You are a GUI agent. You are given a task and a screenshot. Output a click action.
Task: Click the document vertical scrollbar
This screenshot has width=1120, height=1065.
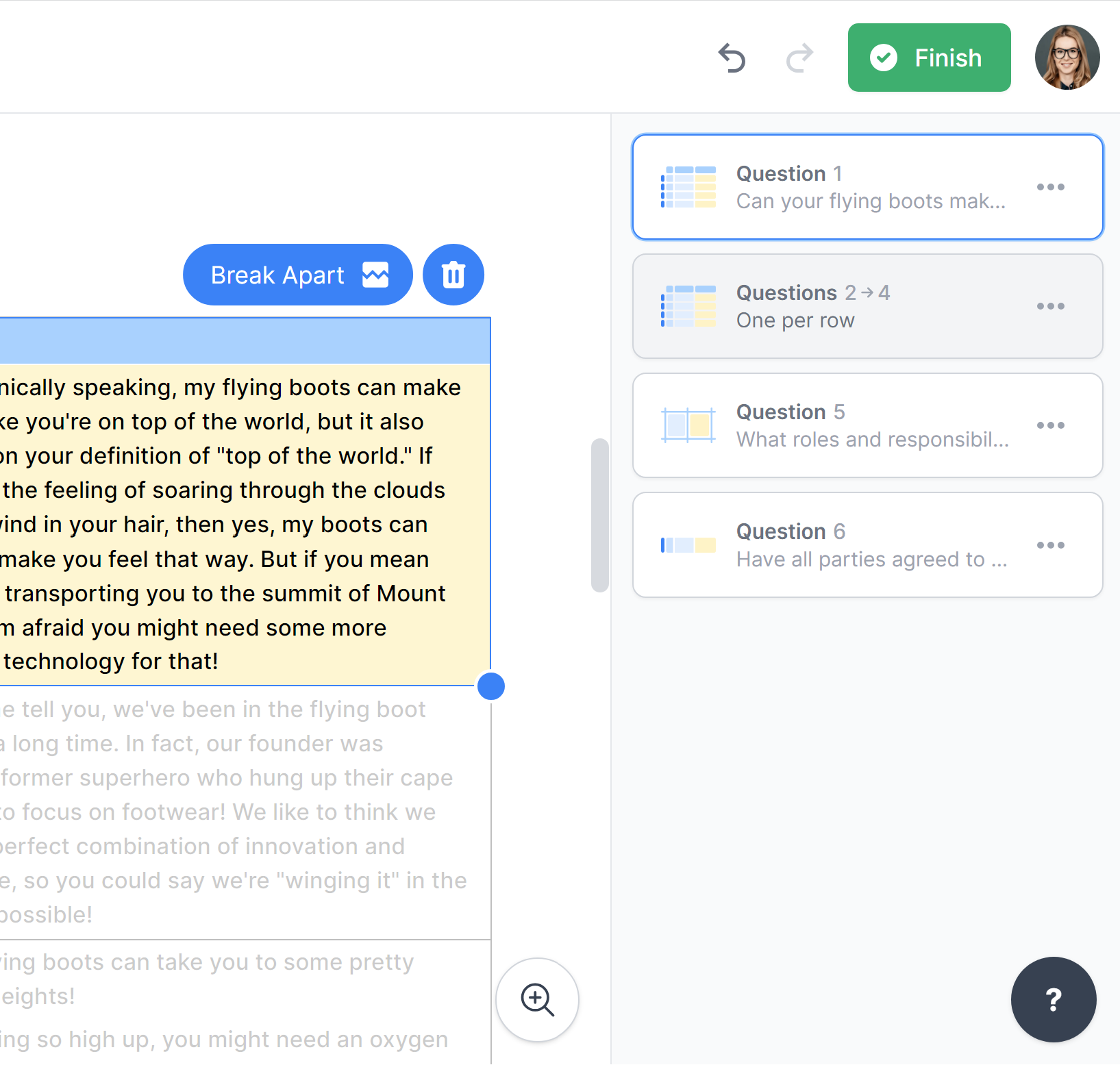600,515
